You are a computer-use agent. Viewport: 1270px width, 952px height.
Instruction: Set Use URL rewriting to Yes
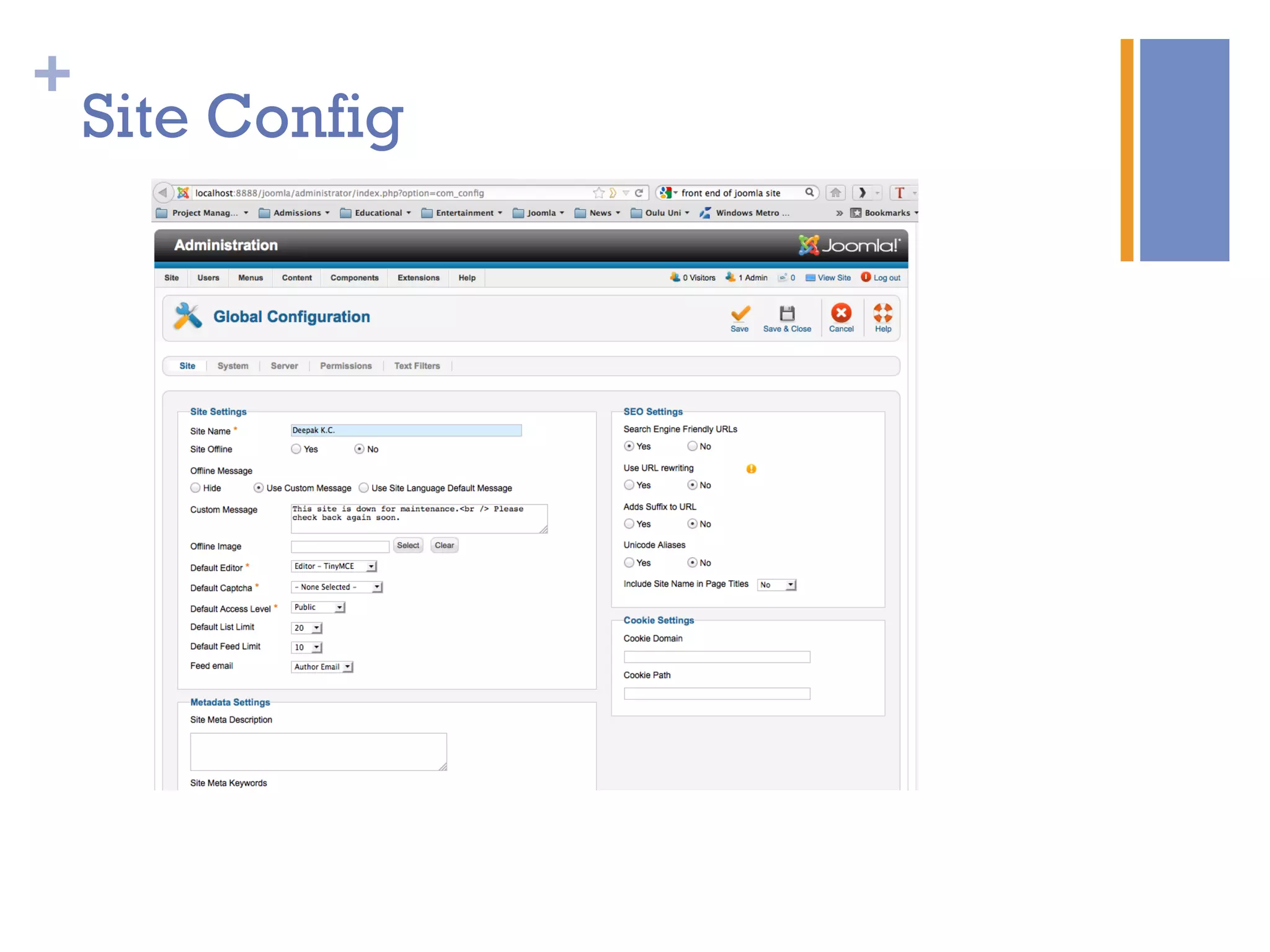click(x=629, y=485)
